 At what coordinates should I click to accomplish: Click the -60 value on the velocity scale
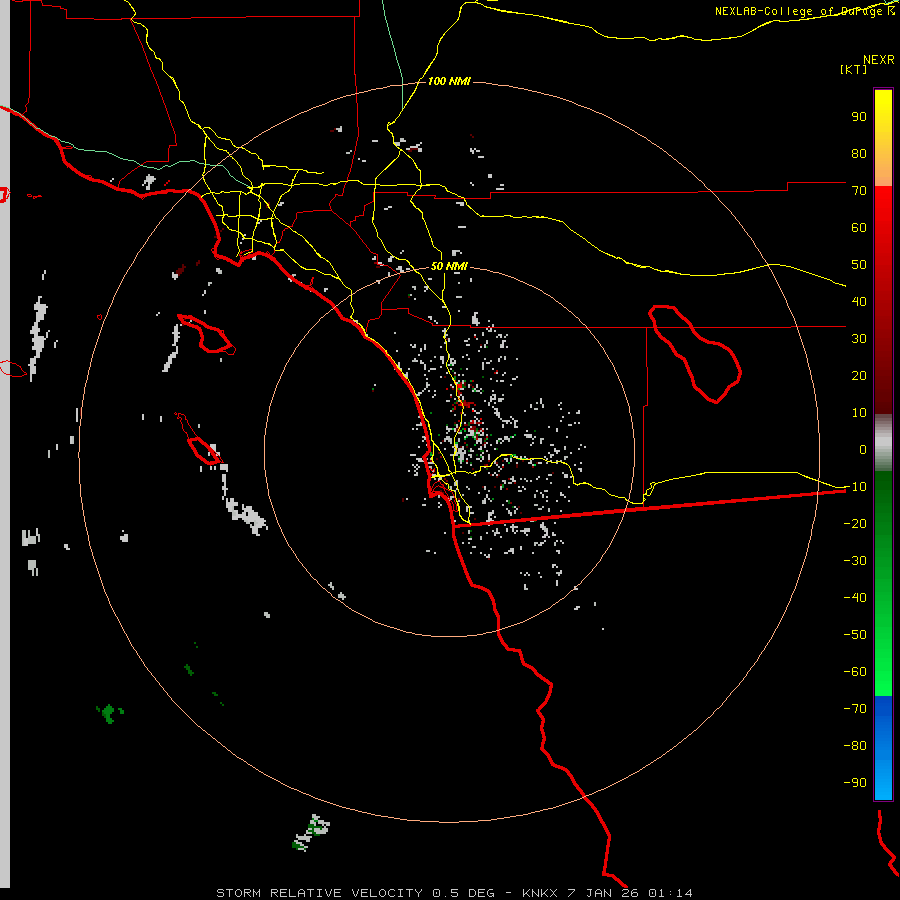(x=855, y=672)
